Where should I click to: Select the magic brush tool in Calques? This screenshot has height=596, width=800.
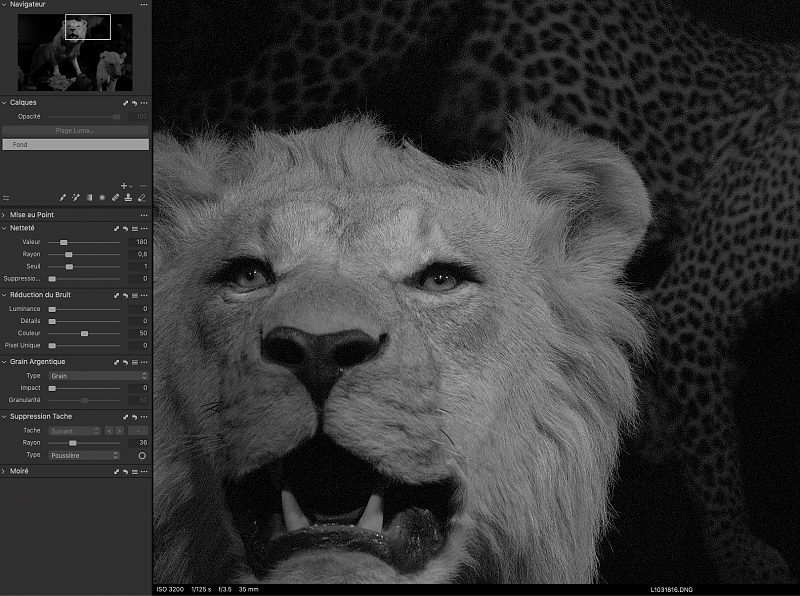click(x=76, y=198)
